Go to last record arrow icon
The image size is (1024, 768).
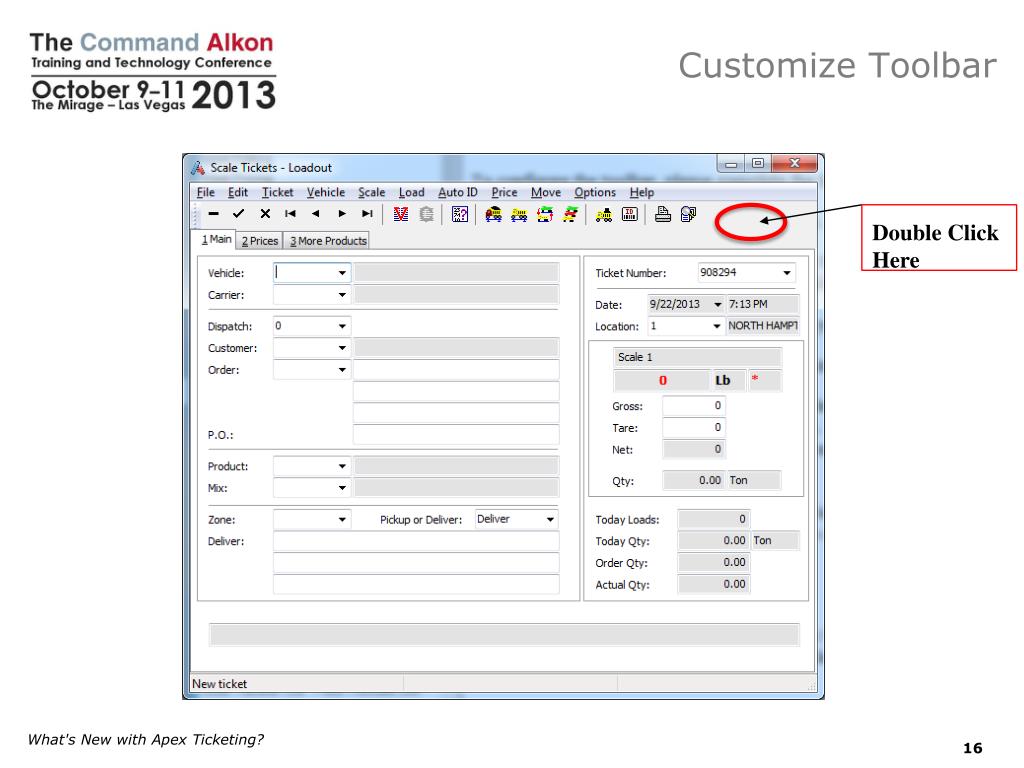click(367, 214)
